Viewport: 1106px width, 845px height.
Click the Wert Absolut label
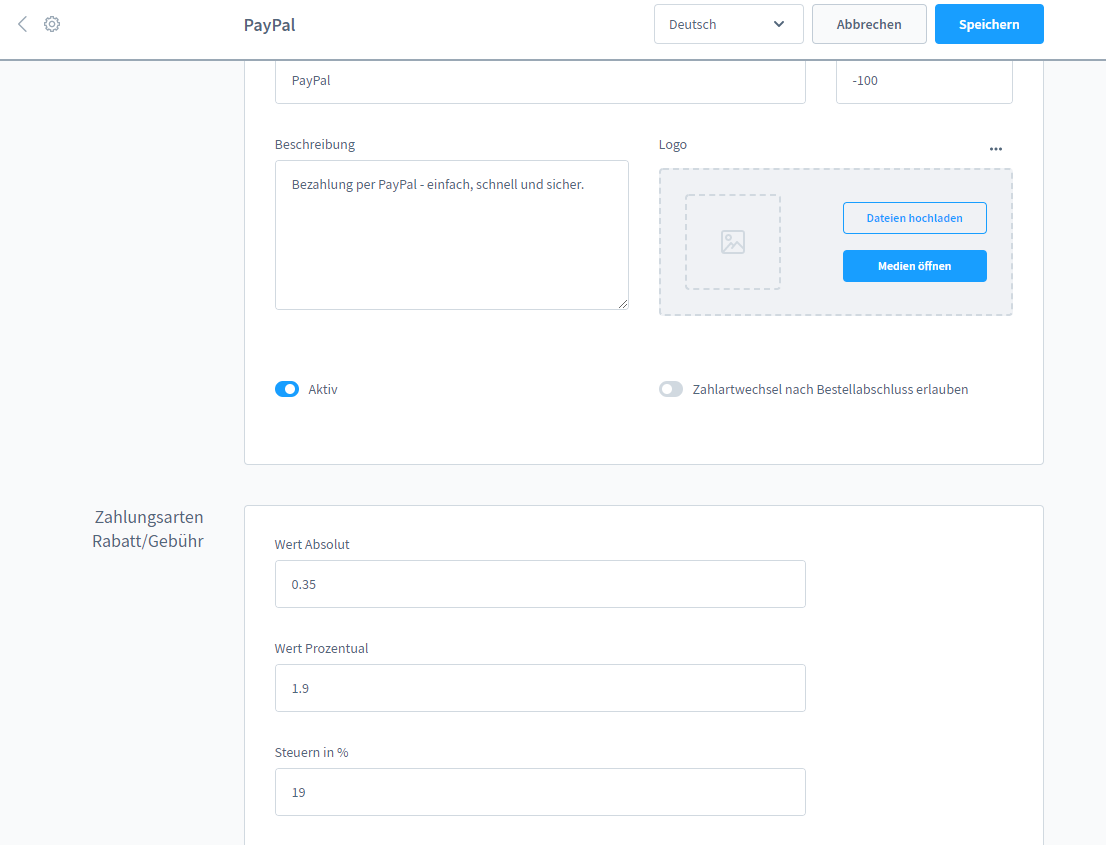312,545
